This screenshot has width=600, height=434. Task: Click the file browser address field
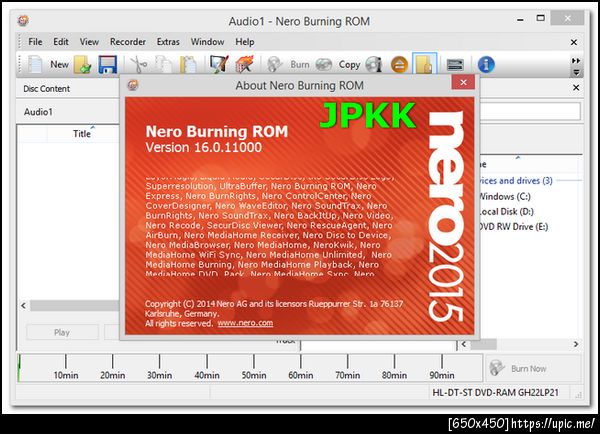tap(530, 111)
